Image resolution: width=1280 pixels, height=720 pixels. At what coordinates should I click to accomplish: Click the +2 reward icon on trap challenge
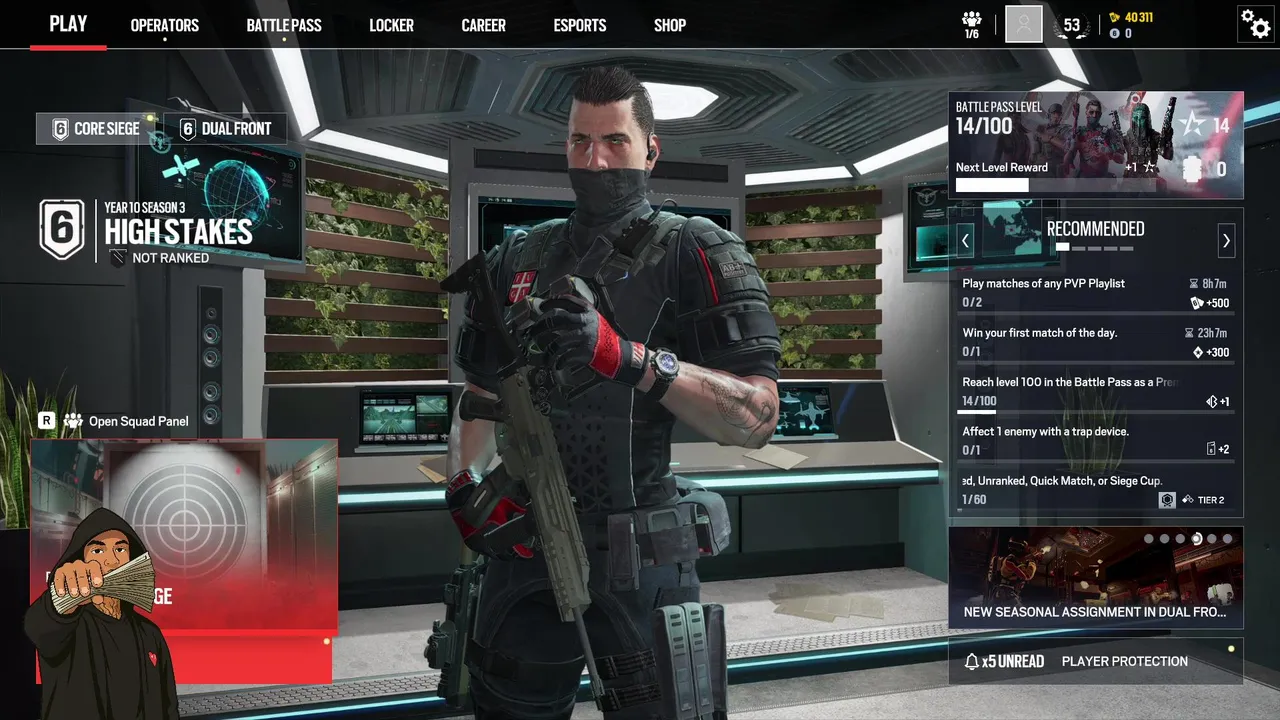coord(1211,449)
